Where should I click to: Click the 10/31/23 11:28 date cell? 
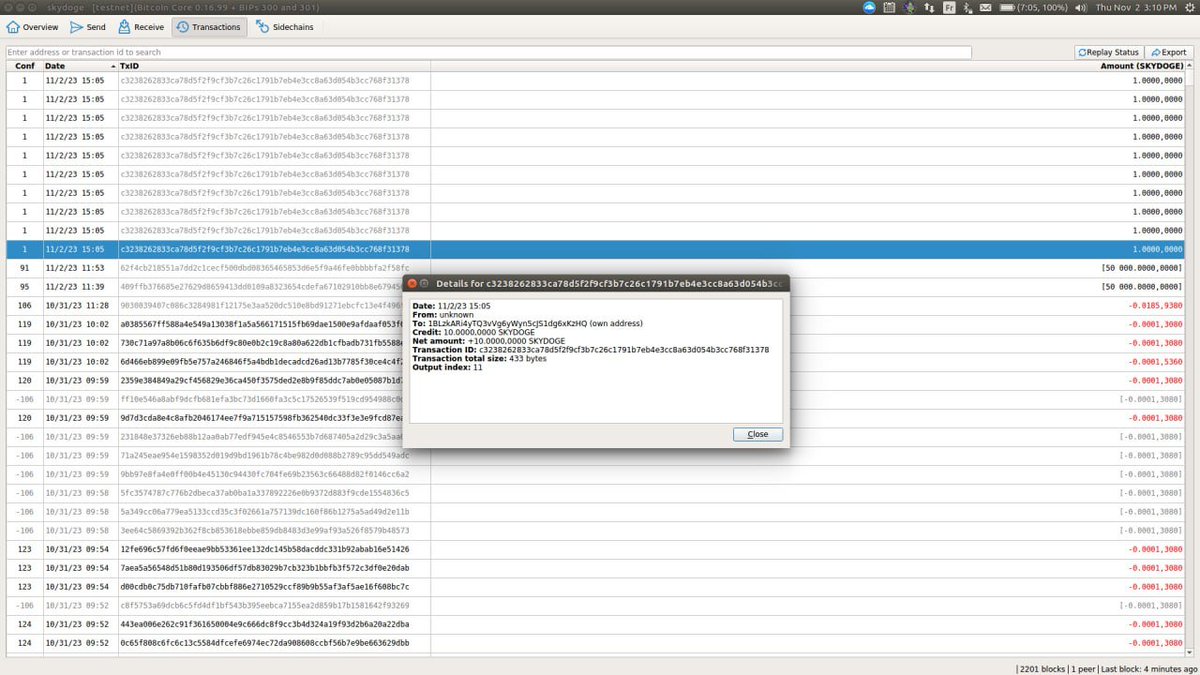click(x=76, y=305)
